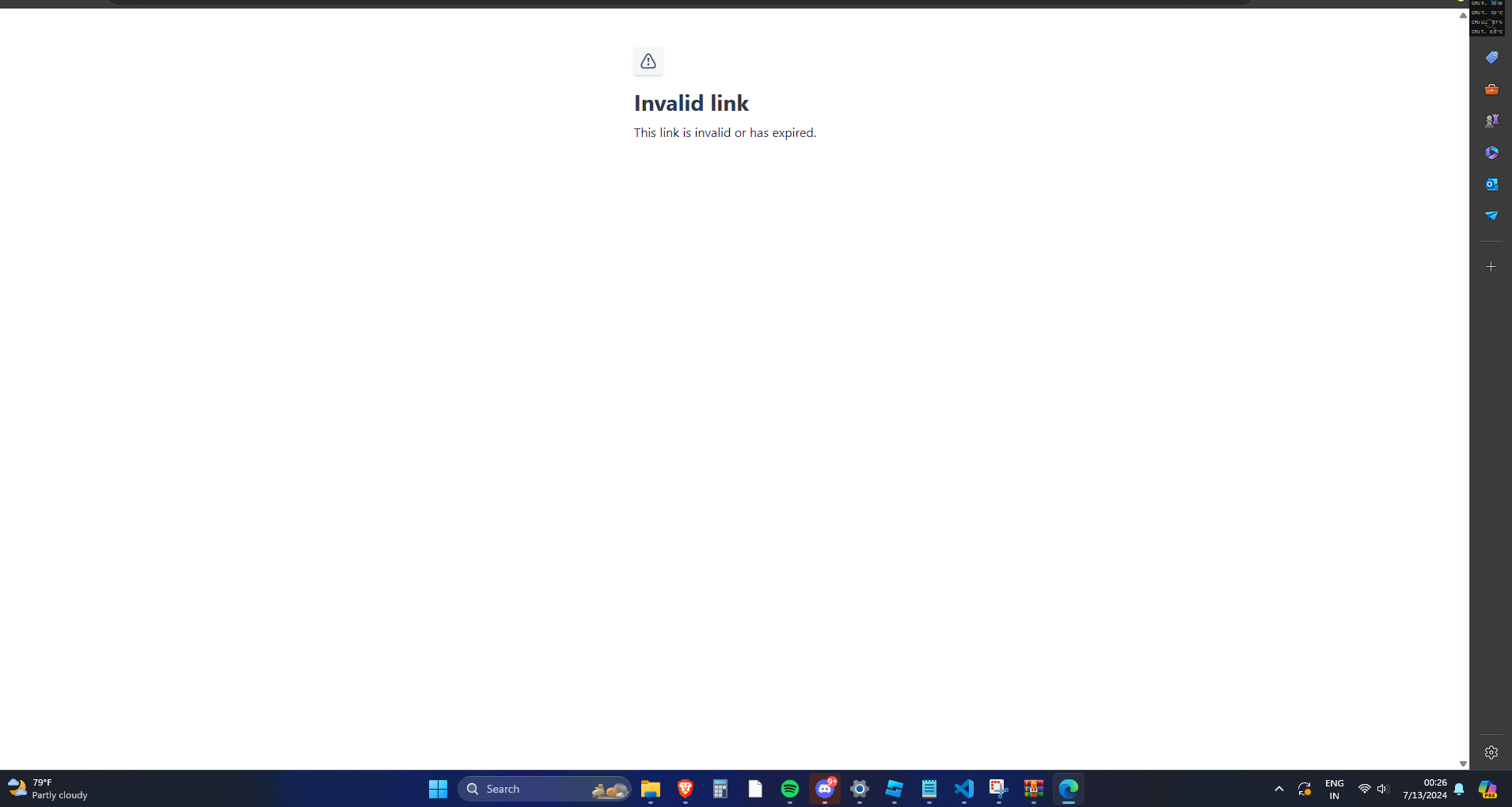Expand the hidden system tray icons chevron
The width and height of the screenshot is (1512, 807).
coord(1278,789)
